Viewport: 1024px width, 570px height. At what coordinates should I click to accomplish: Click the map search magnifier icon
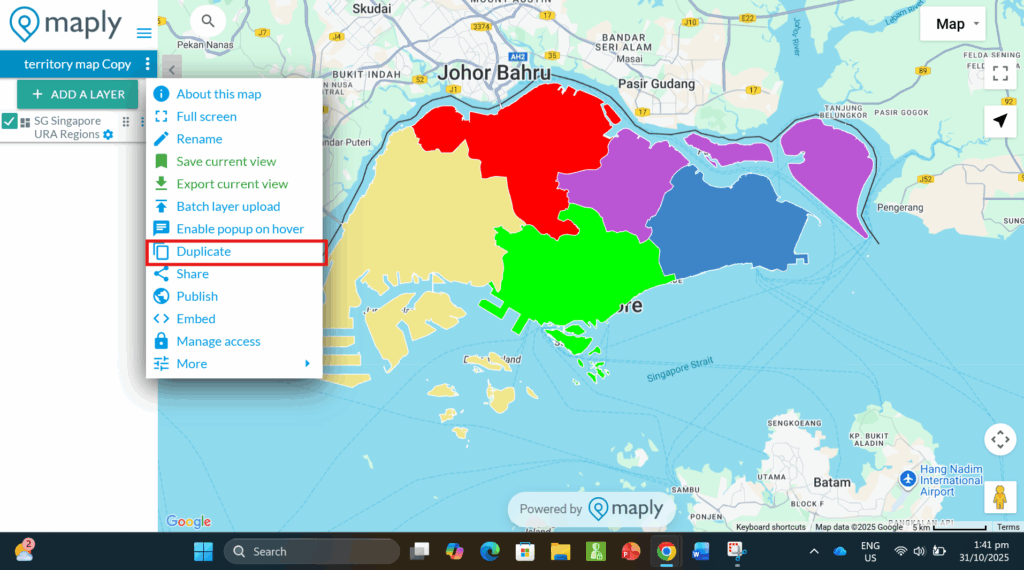207,20
